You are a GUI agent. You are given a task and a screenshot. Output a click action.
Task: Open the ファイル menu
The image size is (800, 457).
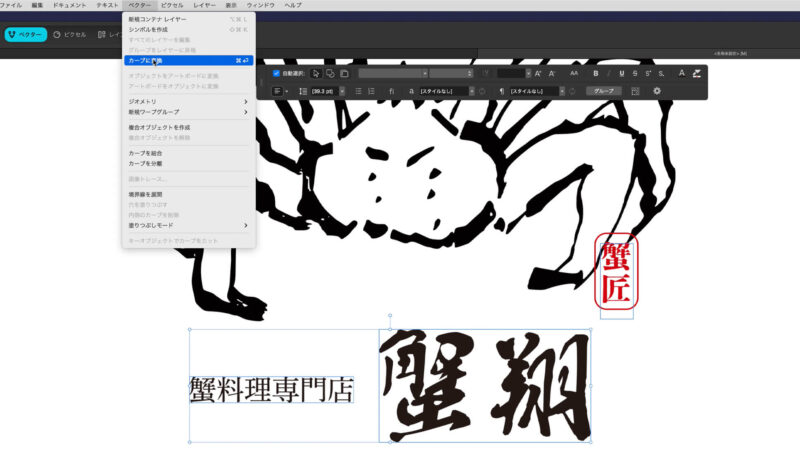(x=11, y=5)
